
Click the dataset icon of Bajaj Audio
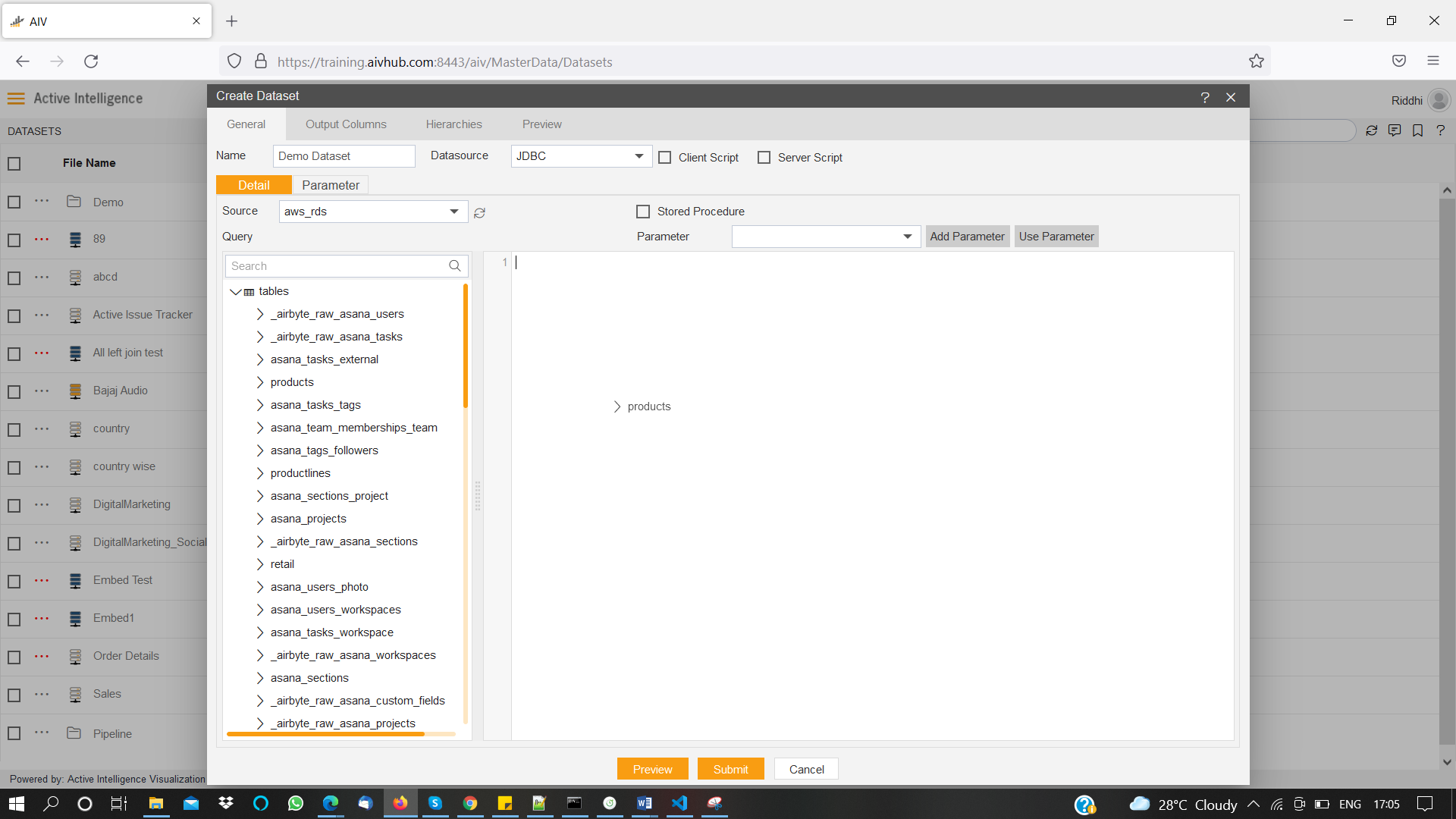(75, 391)
